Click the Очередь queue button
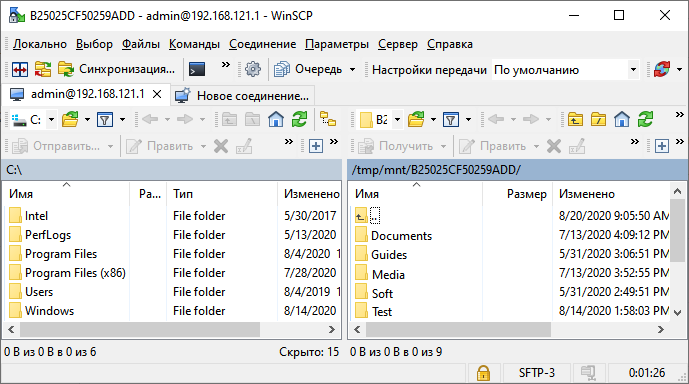 point(308,69)
